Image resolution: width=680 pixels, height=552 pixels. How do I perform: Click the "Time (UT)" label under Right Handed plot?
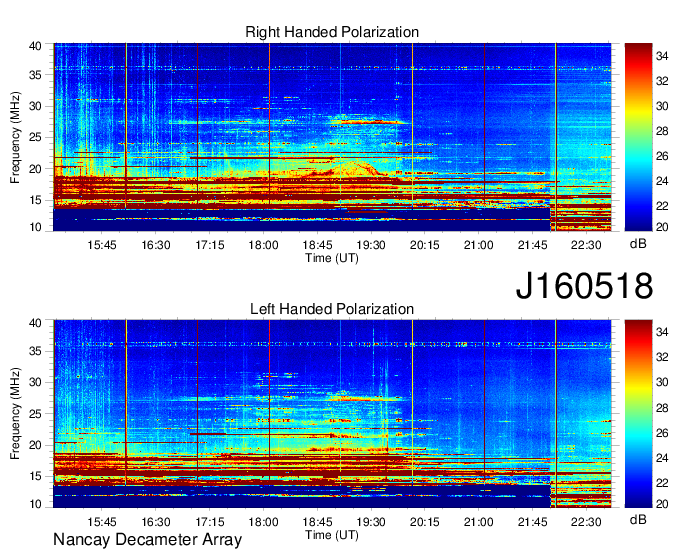tap(332, 258)
